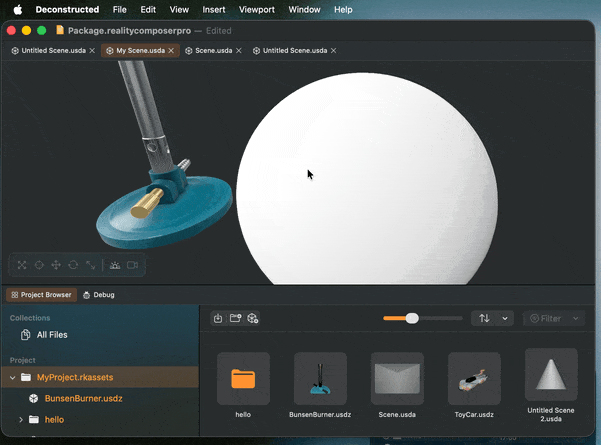Toggle the environment lighting icon
The height and width of the screenshot is (445, 601).
(115, 265)
